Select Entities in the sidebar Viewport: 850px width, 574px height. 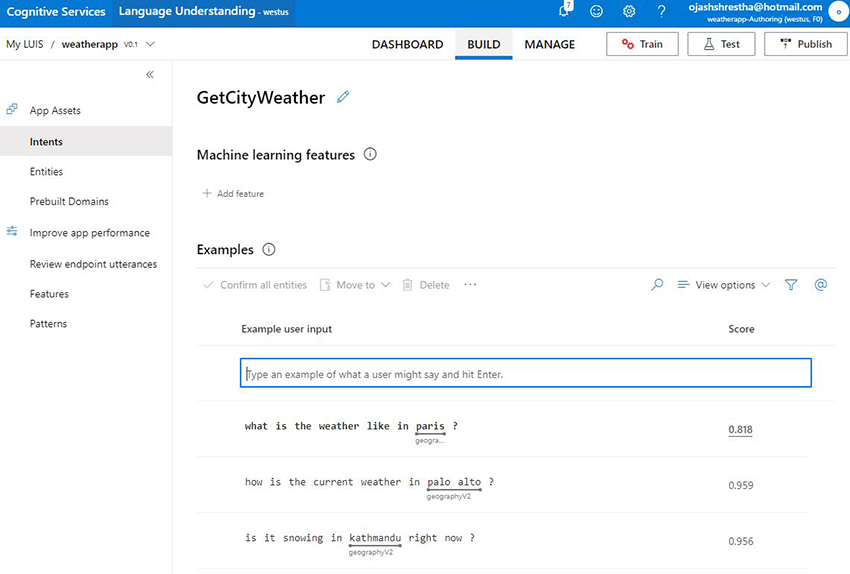point(46,171)
